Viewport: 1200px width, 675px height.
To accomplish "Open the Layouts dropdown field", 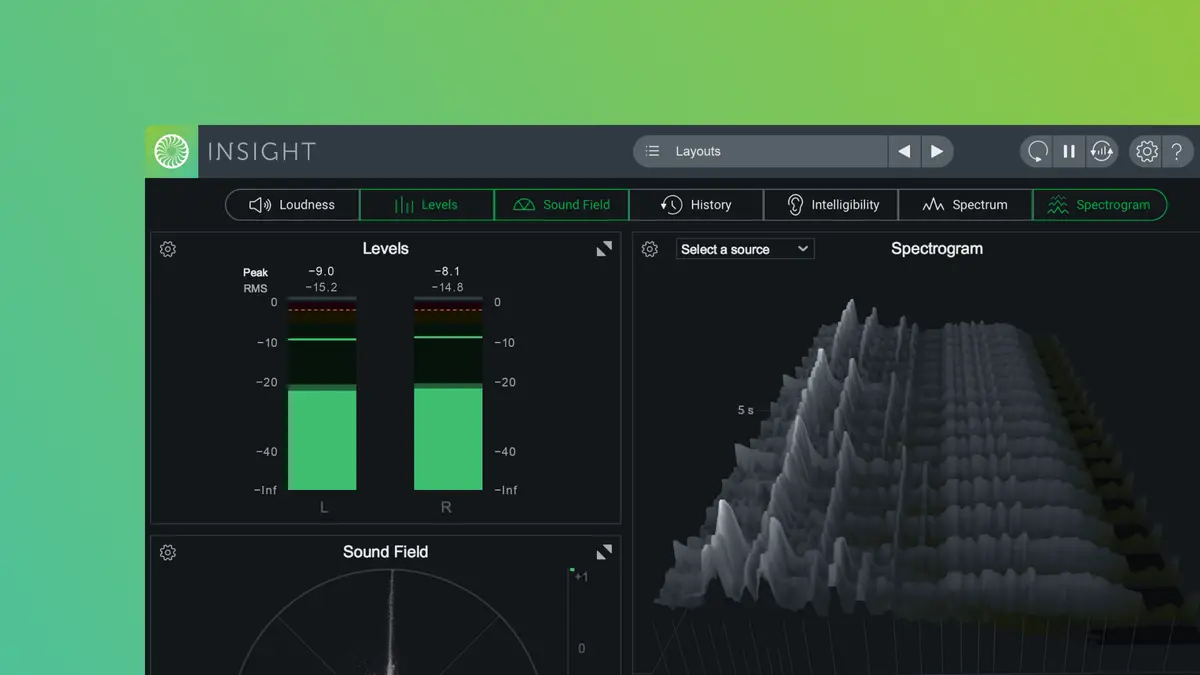I will coord(761,151).
